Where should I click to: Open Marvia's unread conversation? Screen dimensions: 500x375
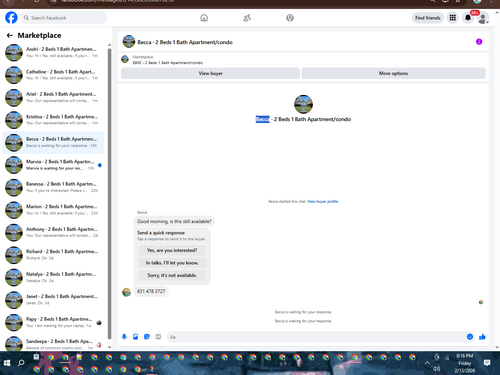(x=53, y=165)
